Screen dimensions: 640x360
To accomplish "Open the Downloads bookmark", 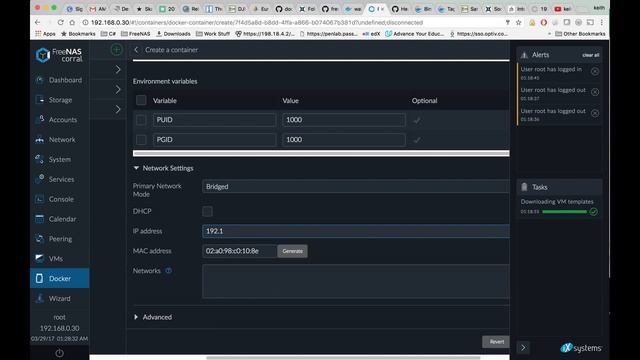I will (x=173, y=34).
